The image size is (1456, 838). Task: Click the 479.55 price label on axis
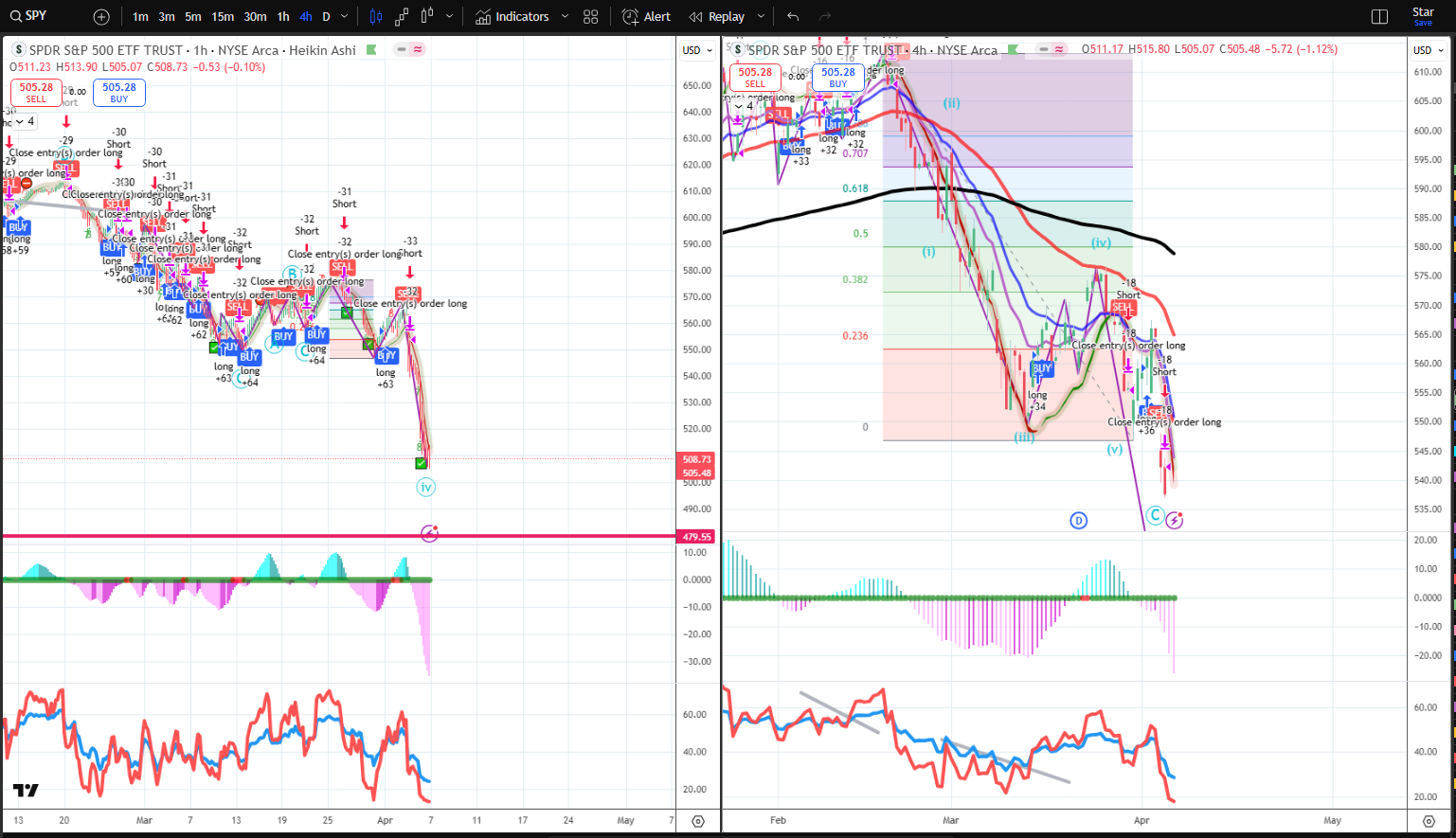click(696, 537)
